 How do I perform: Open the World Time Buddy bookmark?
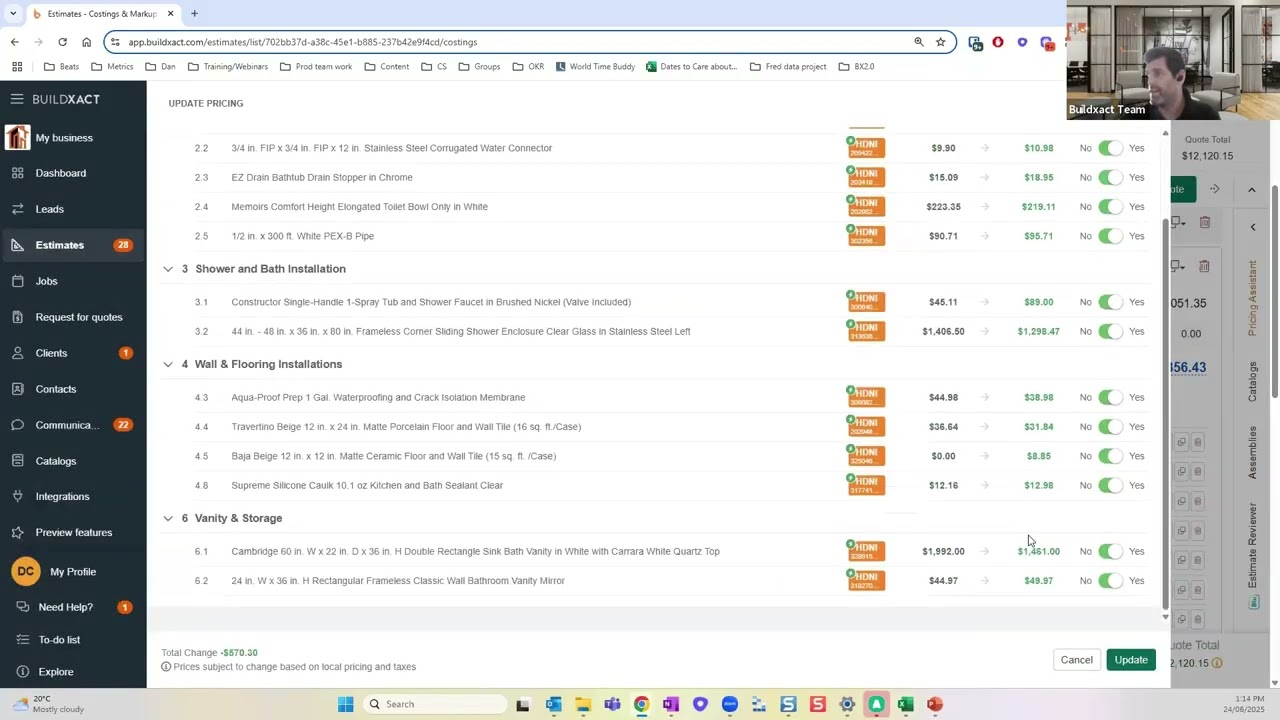595,67
